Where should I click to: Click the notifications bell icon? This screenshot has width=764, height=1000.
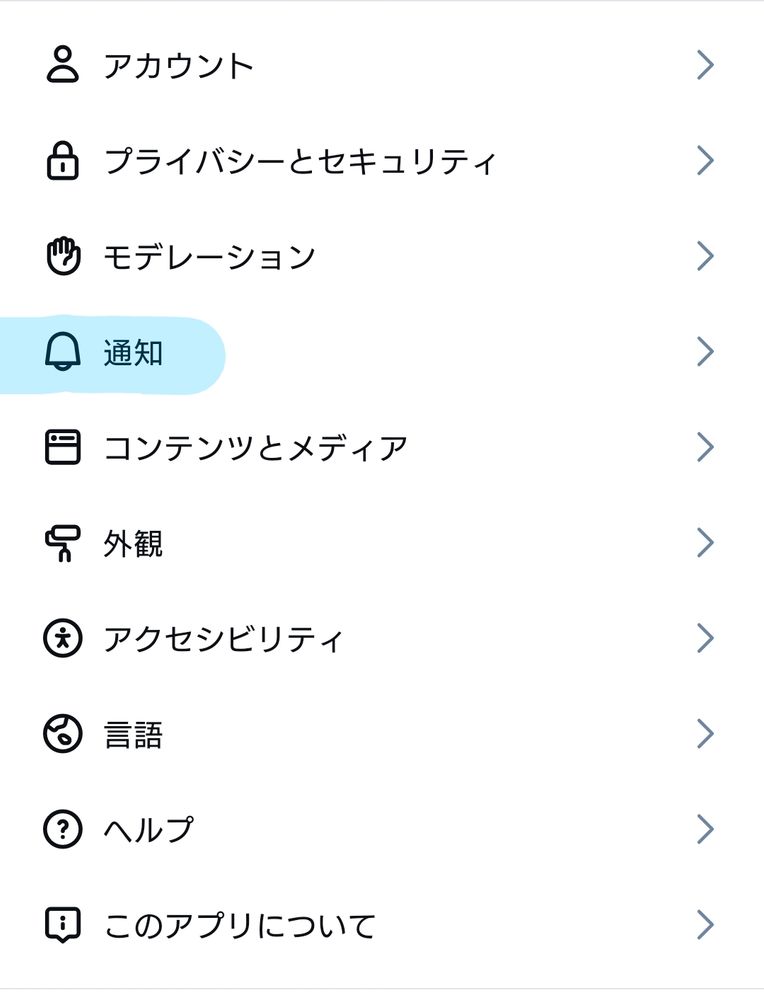(63, 352)
